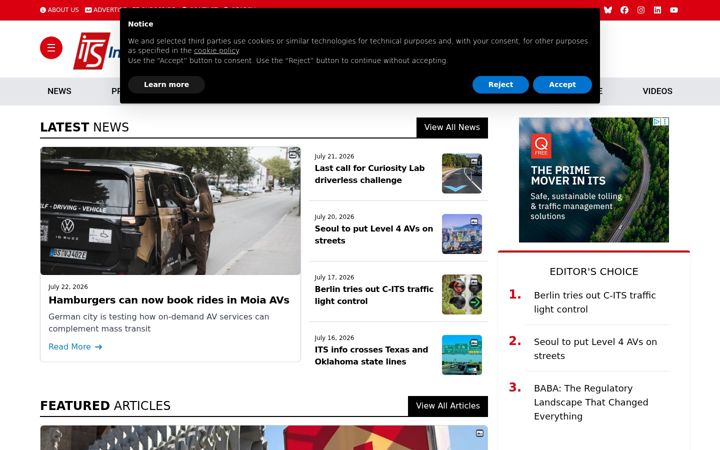Click the ITS International logo
The height and width of the screenshot is (450, 720).
click(96, 51)
